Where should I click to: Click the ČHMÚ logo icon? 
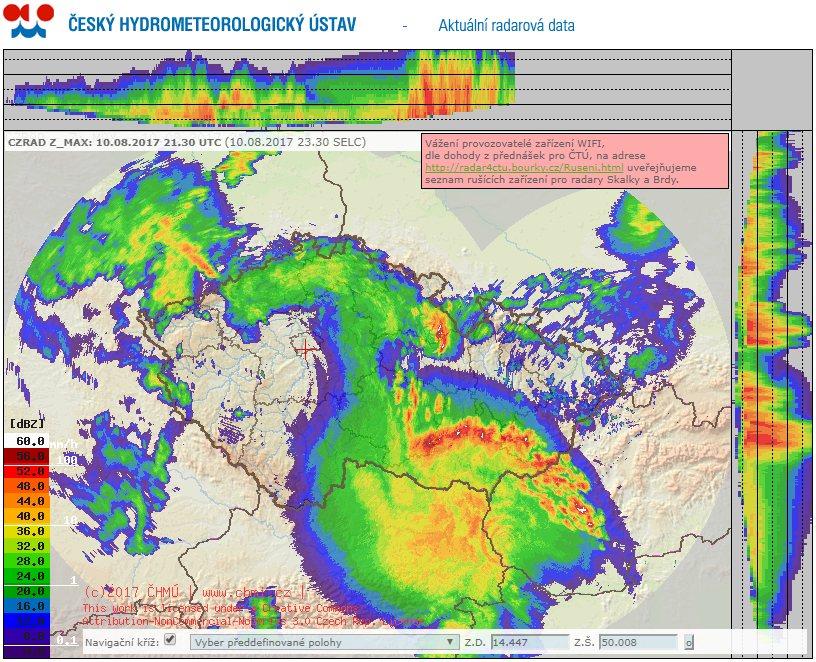[29, 21]
